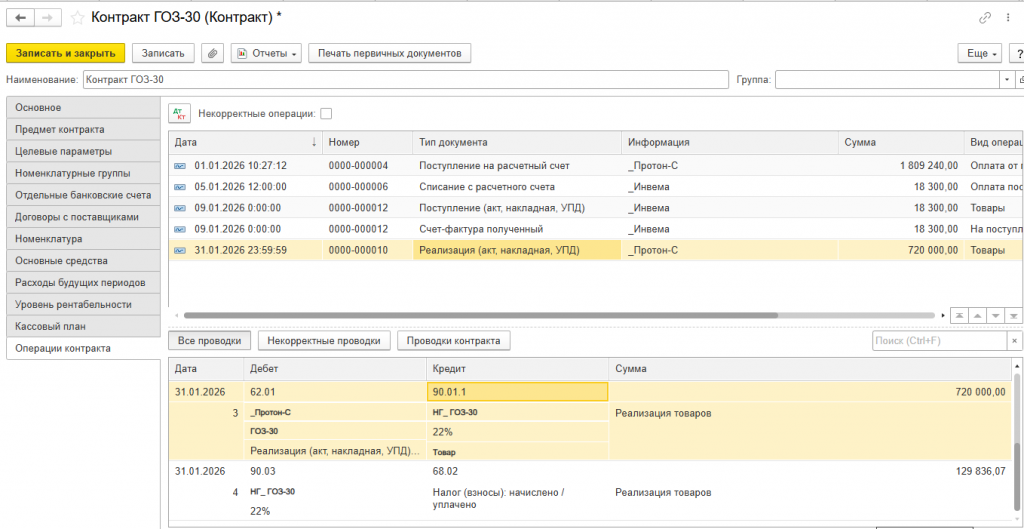1024x529 pixels.
Task: Select Поступление (акт, накладная, УПД) row
Action: (x=596, y=208)
